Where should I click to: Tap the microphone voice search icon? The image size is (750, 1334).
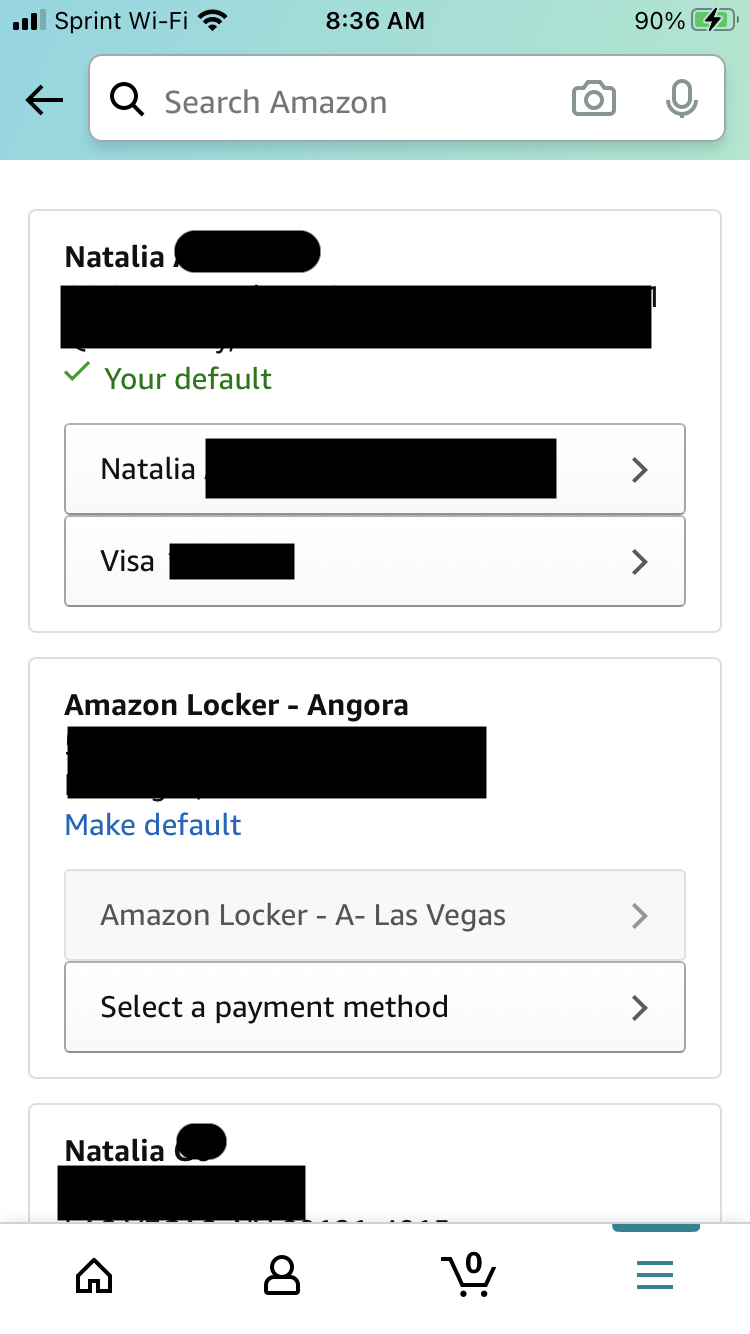(x=681, y=100)
